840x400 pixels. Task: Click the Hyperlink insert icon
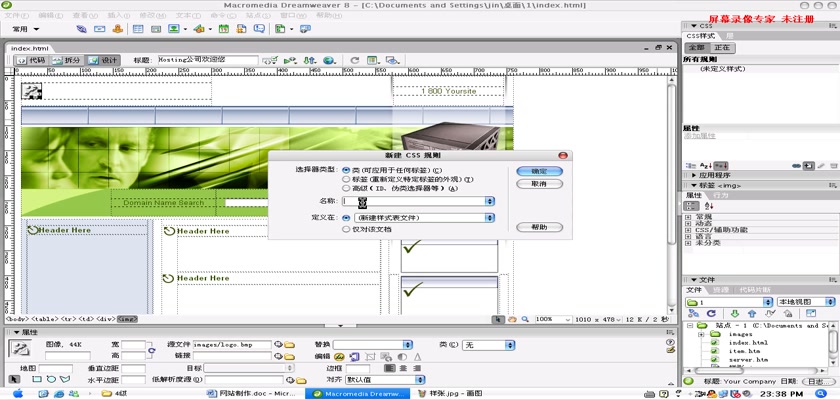click(x=81, y=29)
